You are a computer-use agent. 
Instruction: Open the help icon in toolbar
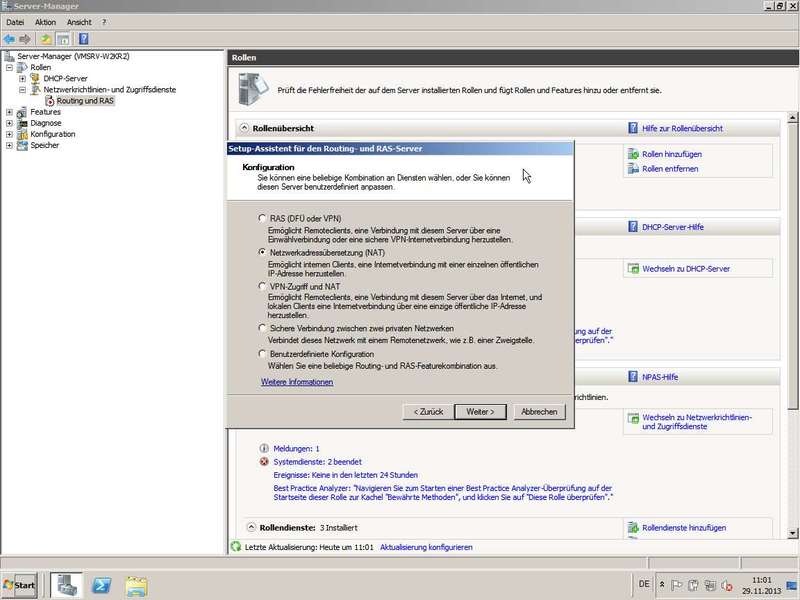point(84,39)
